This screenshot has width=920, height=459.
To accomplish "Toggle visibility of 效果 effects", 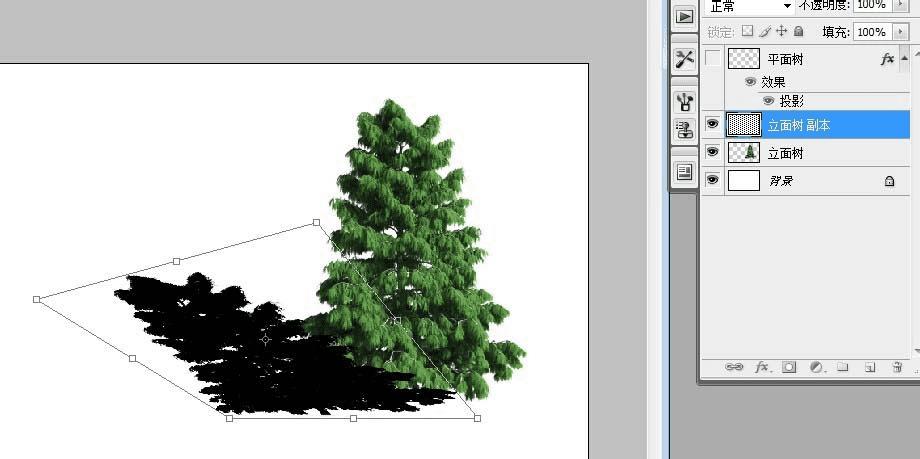I will [x=750, y=82].
